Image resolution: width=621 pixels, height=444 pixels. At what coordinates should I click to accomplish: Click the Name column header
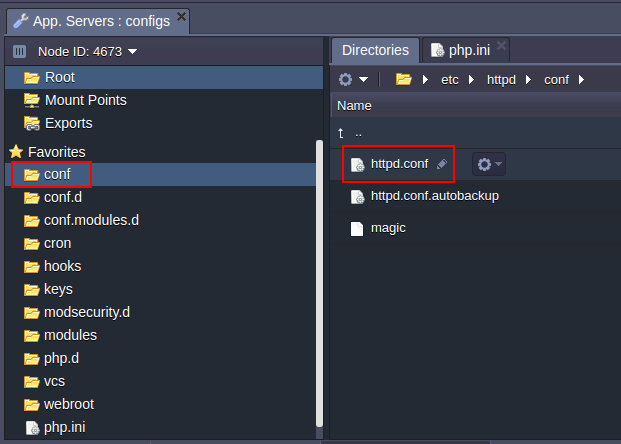pyautogui.click(x=355, y=105)
